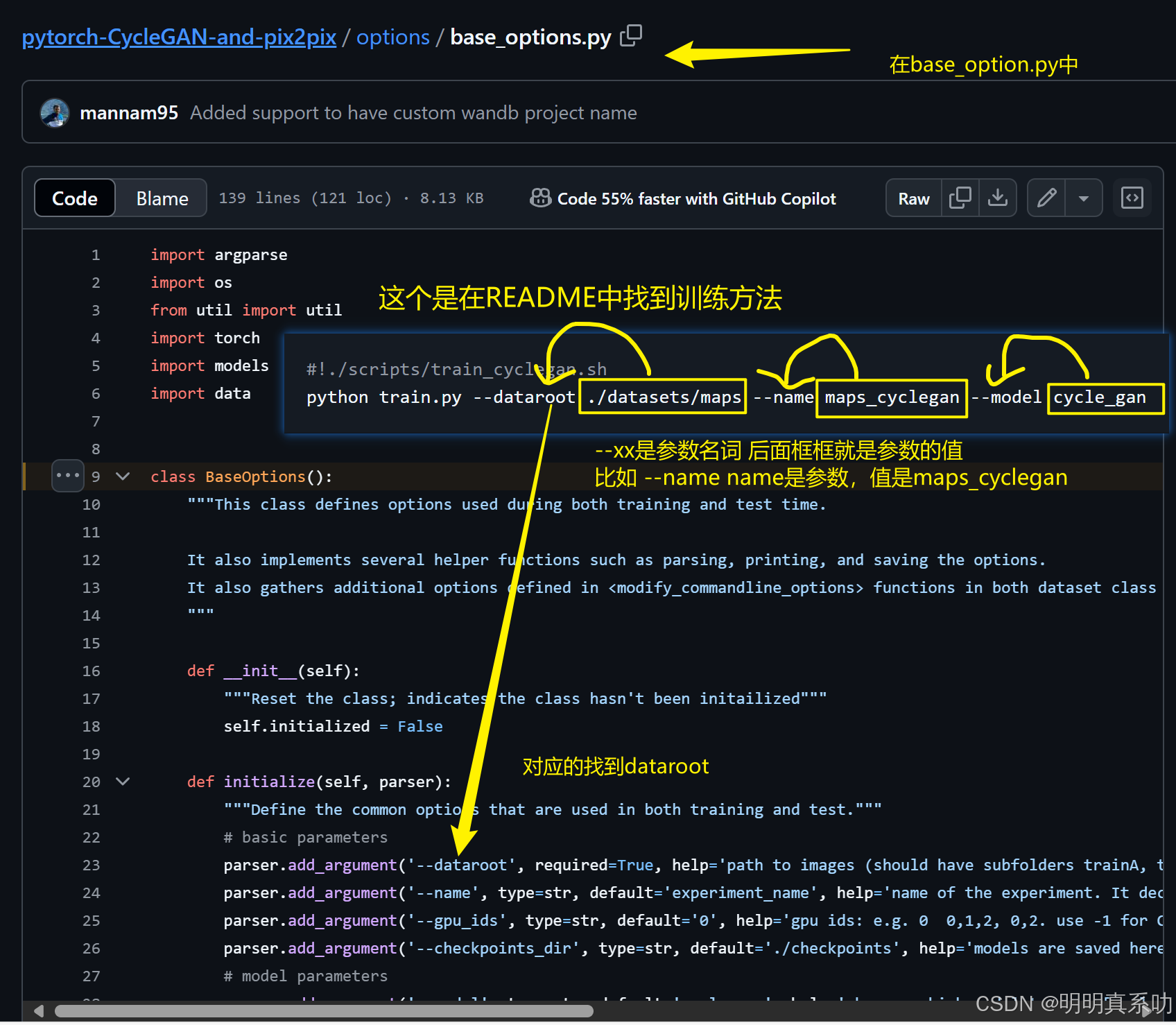
Task: Open commit 'Added support to have custom wandb project name'
Action: [x=413, y=113]
